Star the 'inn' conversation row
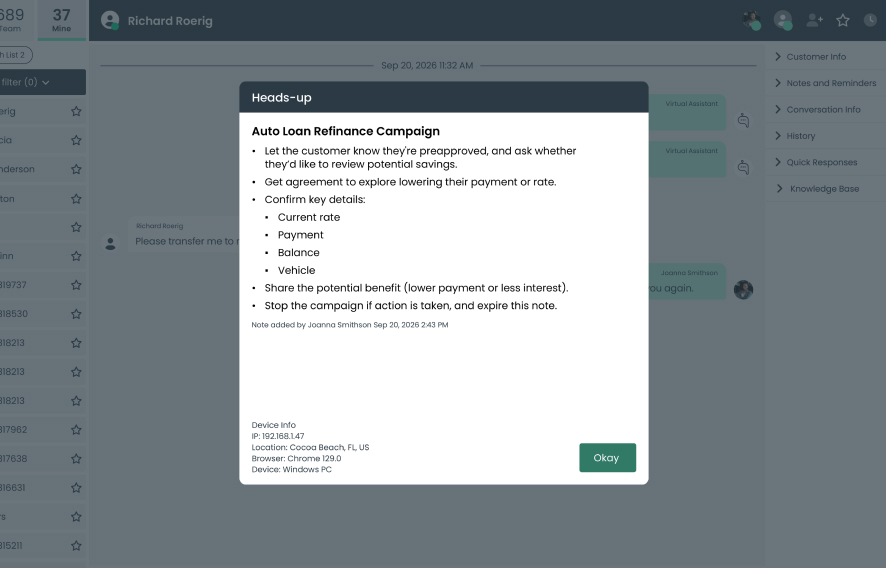 pos(76,256)
